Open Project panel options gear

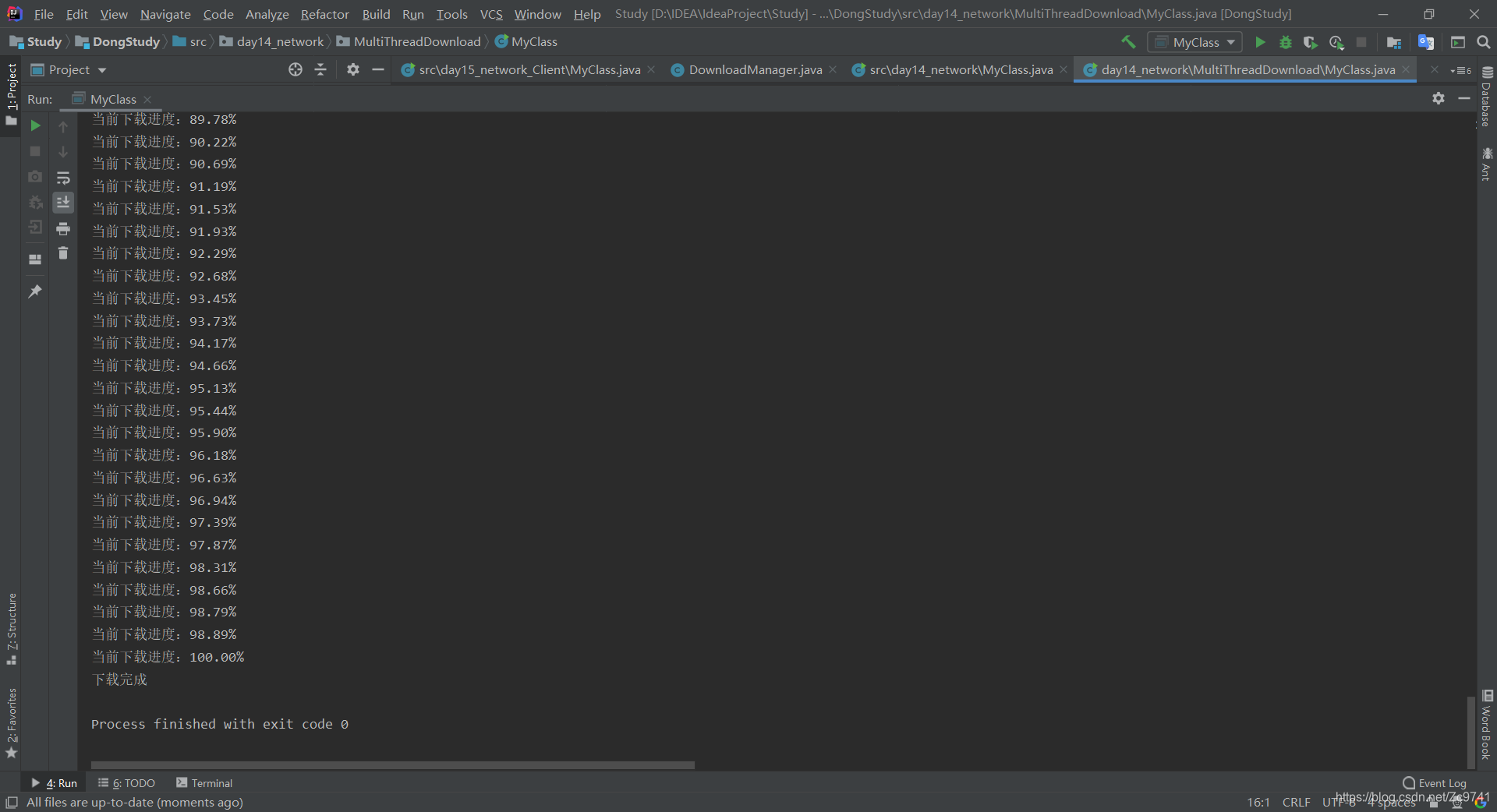(x=353, y=70)
